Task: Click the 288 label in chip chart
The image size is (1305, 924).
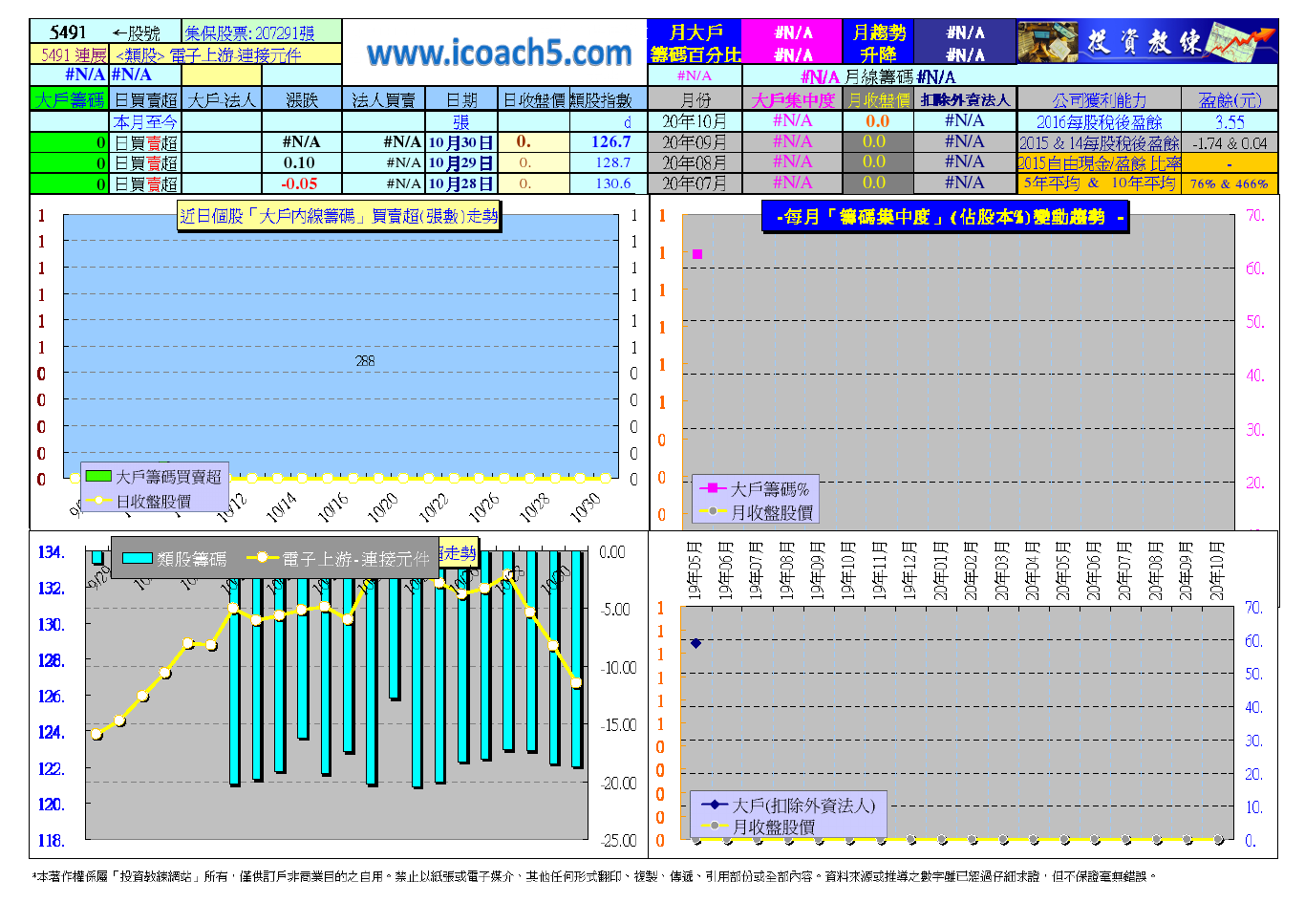Action: (x=365, y=361)
